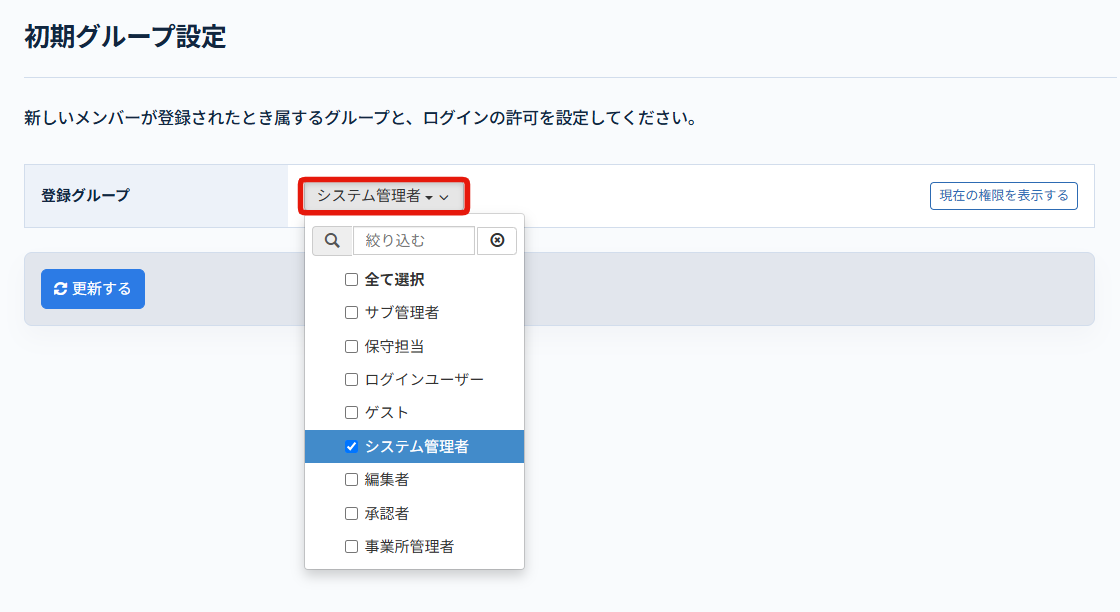1120x612 pixels.
Task: Click the 初期グループ設定 page heading
Action: (125, 38)
